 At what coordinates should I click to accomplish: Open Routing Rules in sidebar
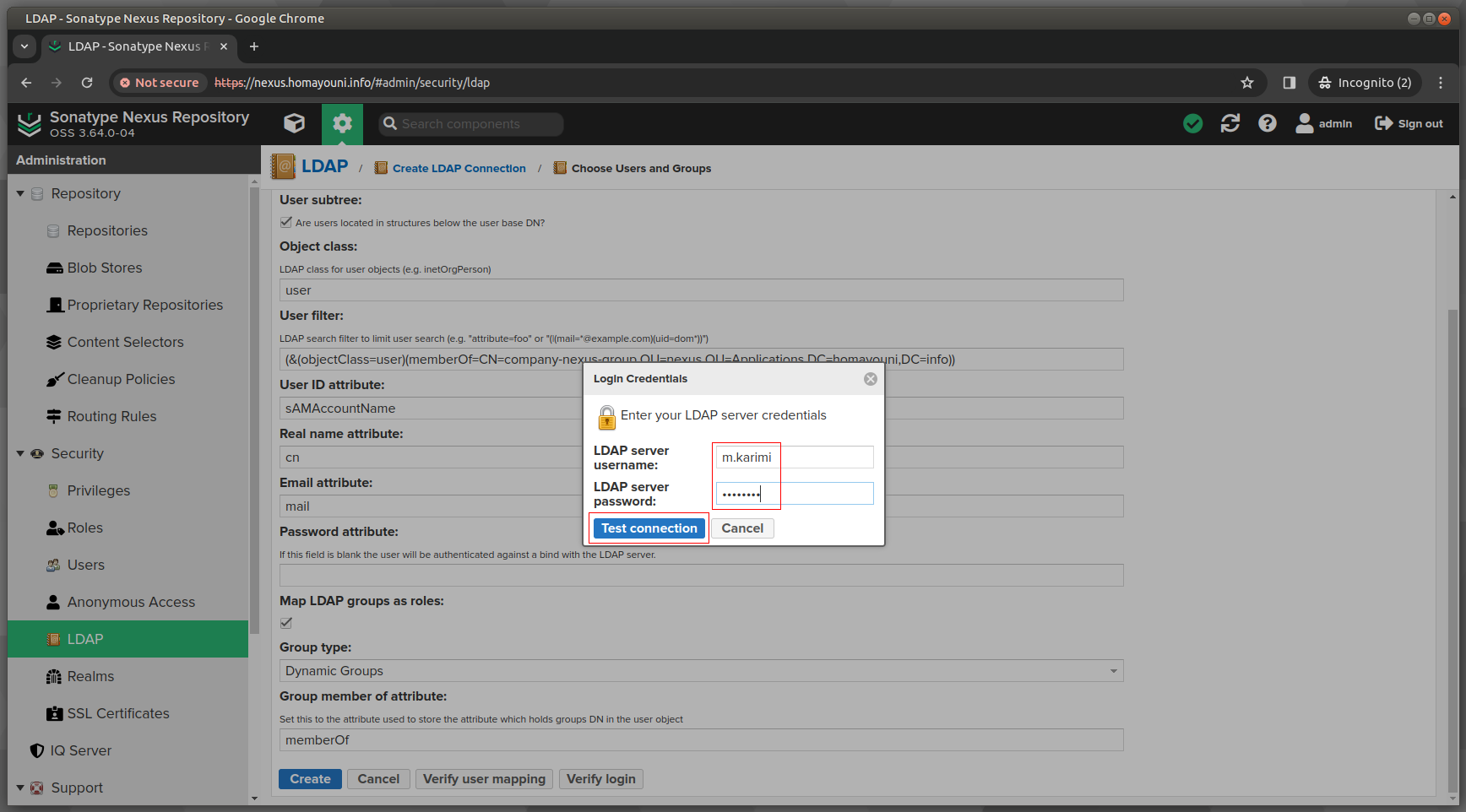click(x=111, y=416)
